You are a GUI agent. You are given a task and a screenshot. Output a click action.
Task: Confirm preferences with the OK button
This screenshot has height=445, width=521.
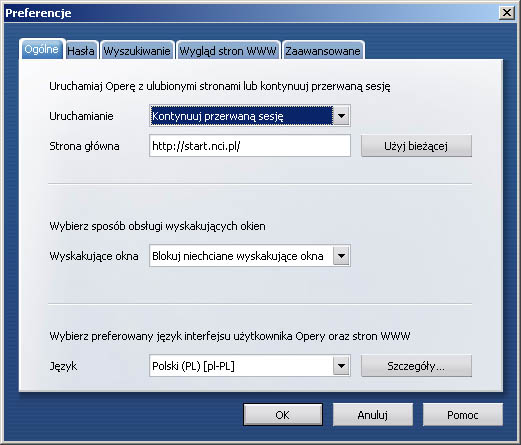(283, 415)
